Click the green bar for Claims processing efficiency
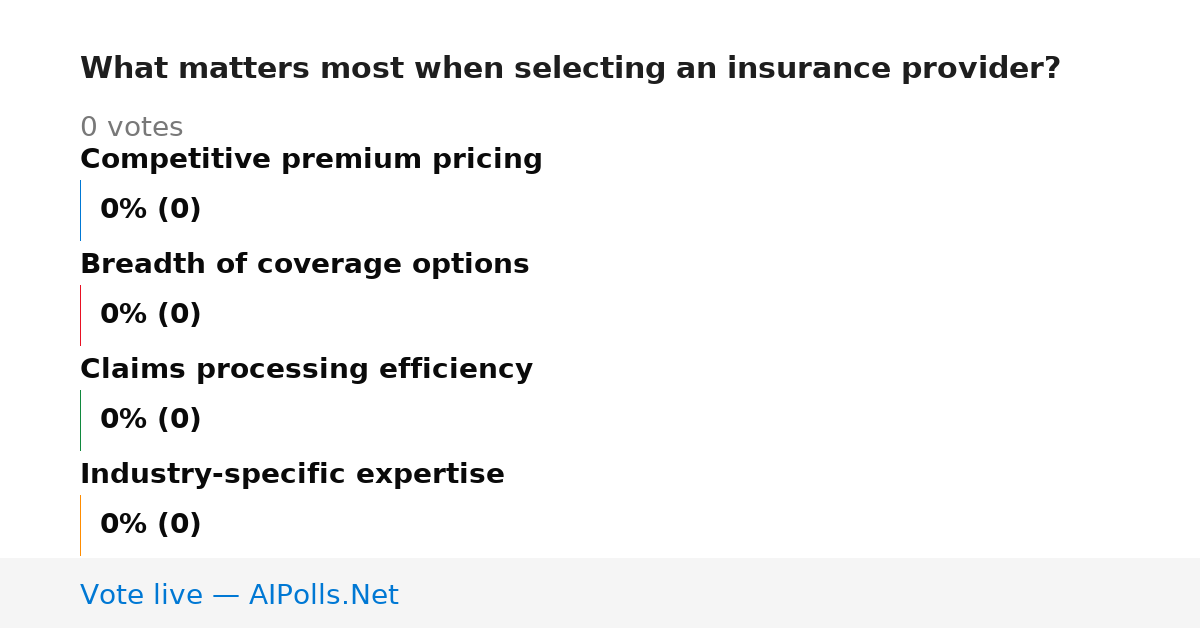This screenshot has height=628, width=1200. click(80, 420)
